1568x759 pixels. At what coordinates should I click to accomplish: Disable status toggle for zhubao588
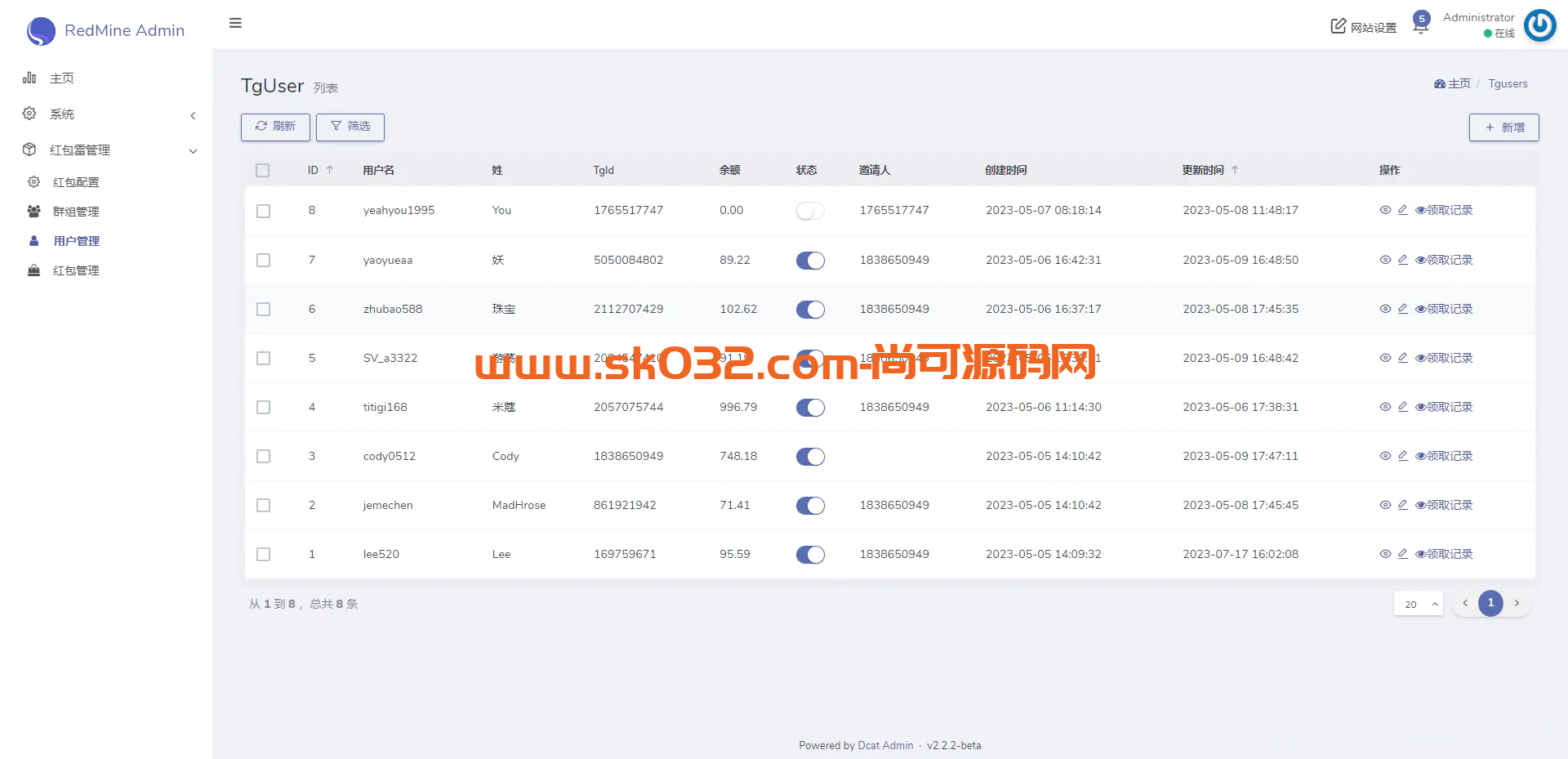[810, 309]
